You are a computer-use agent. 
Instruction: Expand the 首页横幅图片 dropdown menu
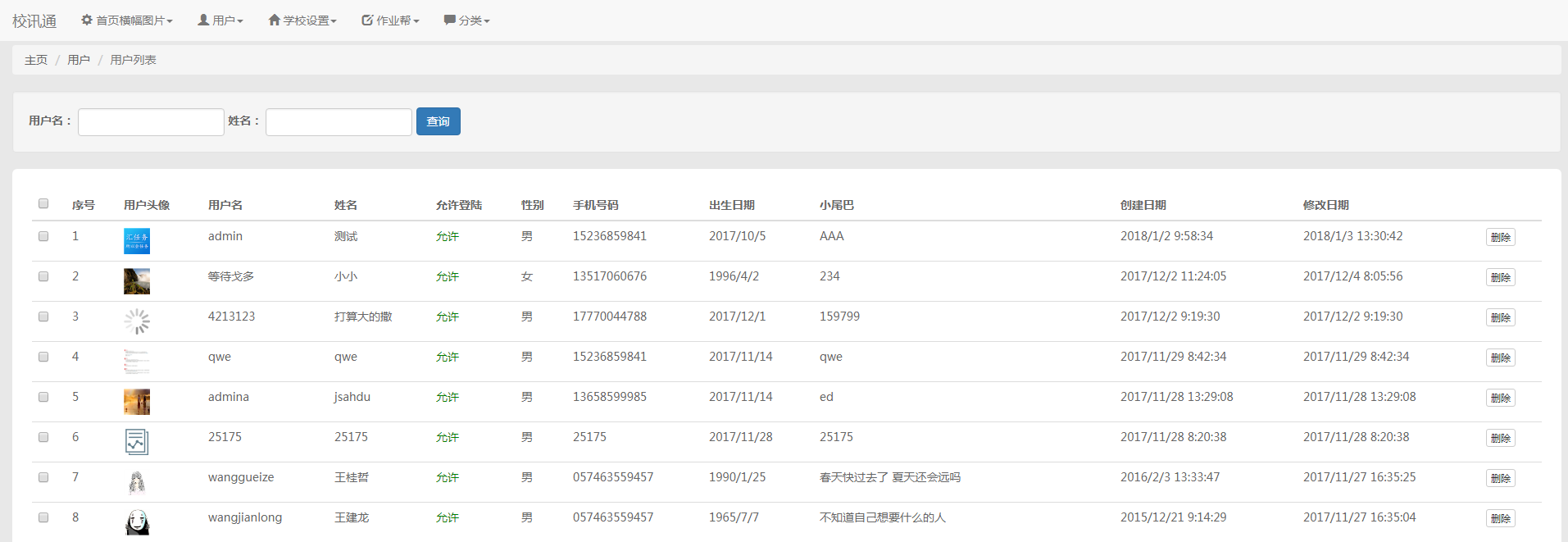127,20
